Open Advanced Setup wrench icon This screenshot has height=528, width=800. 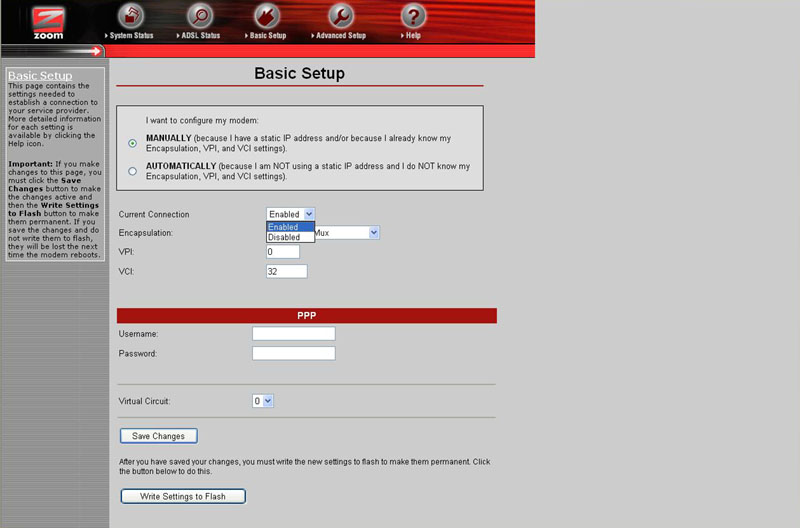point(341,16)
